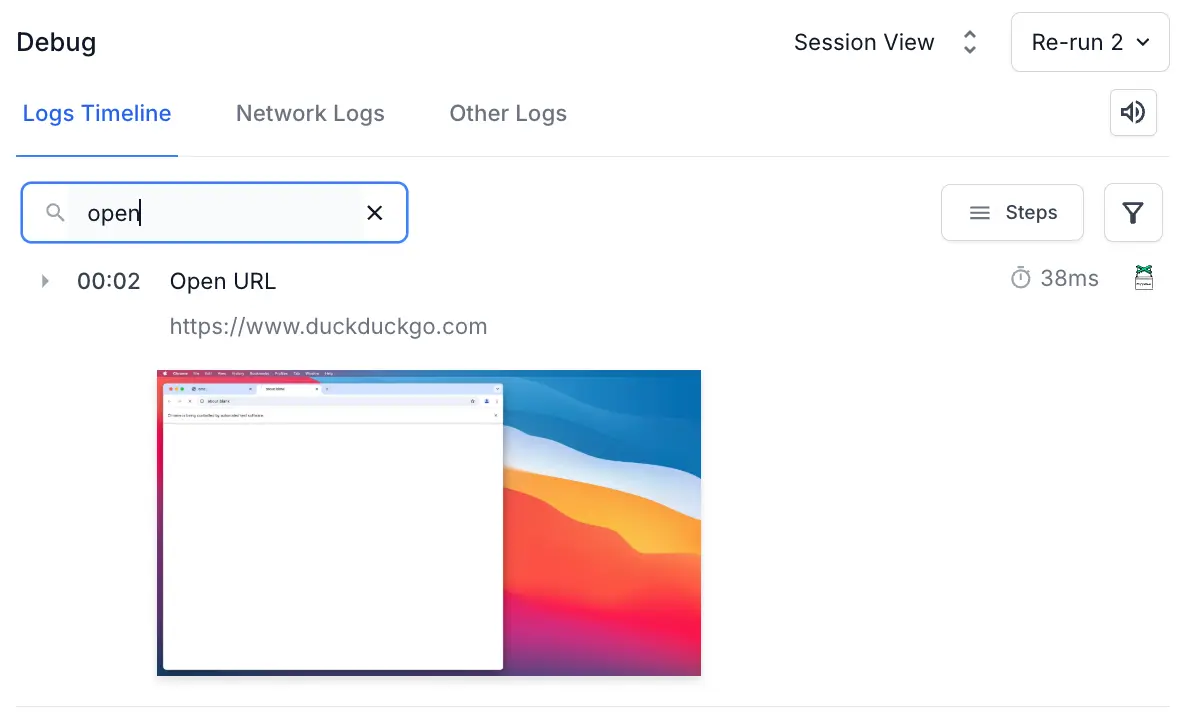
Task: Open the Other Logs tab
Action: point(508,114)
